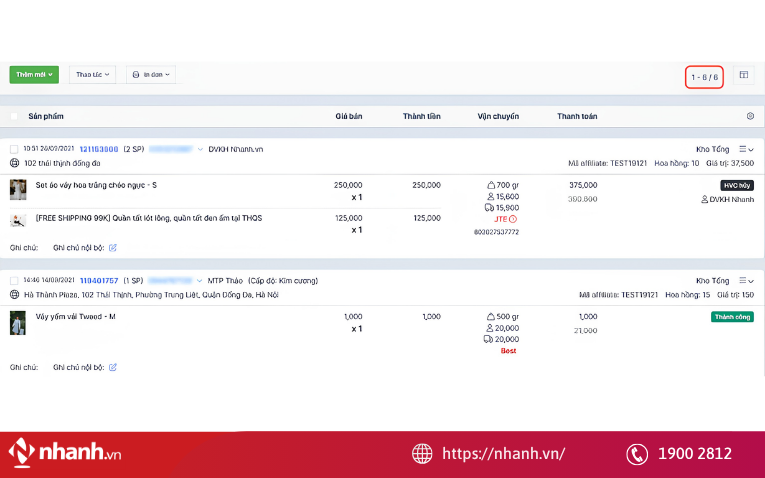Open thumbnail of Váy yếm vải Tweed

[18, 323]
